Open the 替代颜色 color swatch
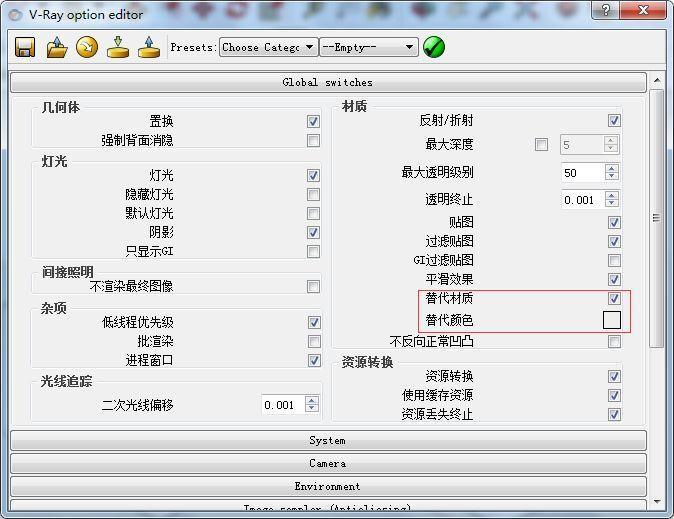This screenshot has height=519, width=674. pyautogui.click(x=612, y=320)
